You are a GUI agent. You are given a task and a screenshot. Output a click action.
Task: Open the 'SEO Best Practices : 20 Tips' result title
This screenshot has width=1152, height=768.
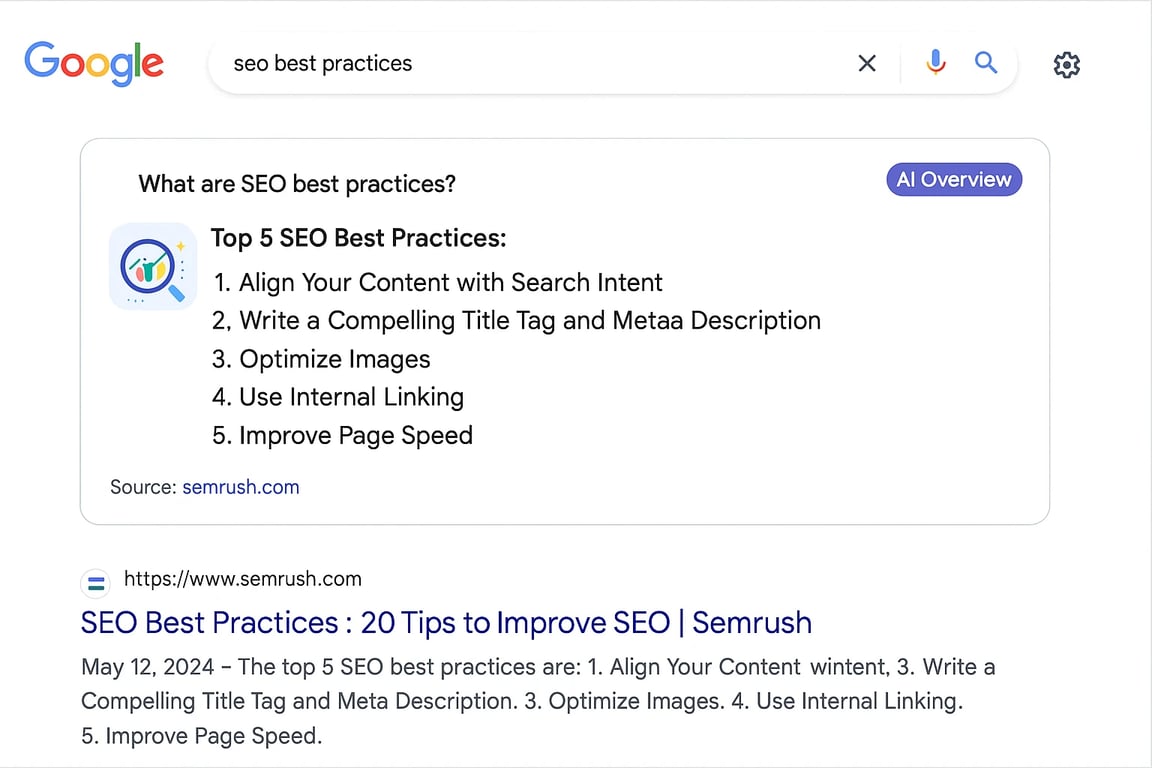(446, 622)
